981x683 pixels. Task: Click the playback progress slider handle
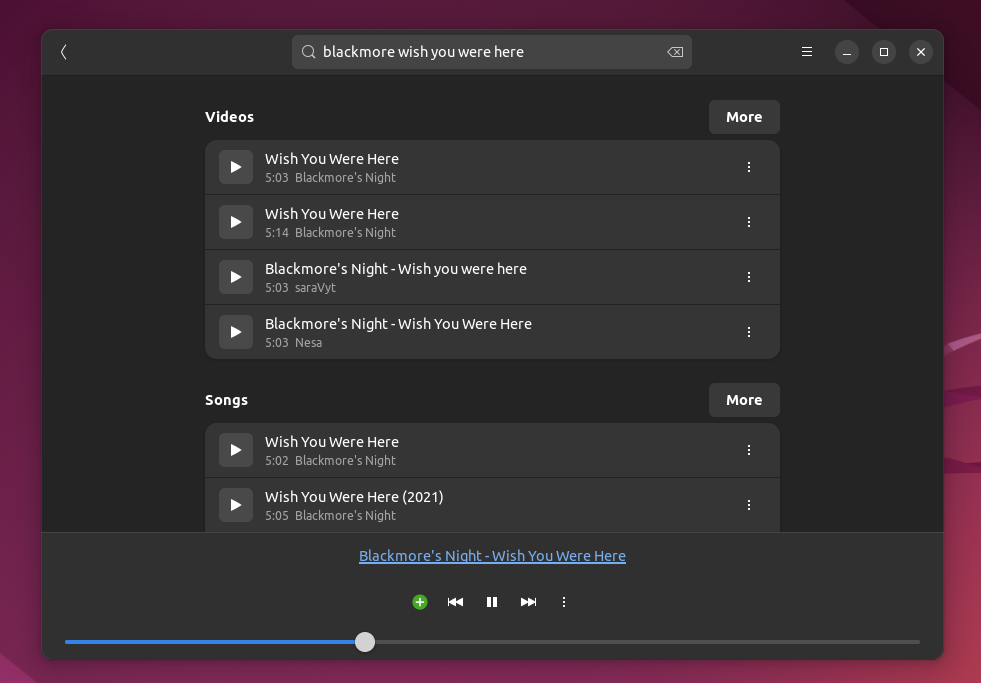(365, 642)
